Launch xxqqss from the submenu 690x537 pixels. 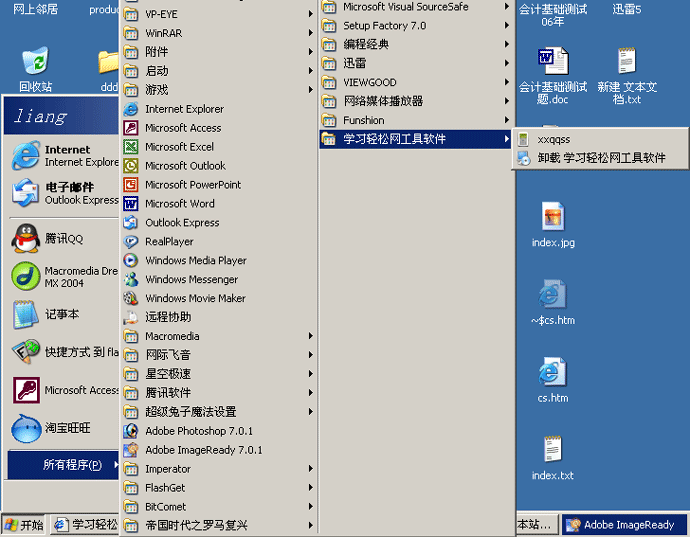coord(600,139)
